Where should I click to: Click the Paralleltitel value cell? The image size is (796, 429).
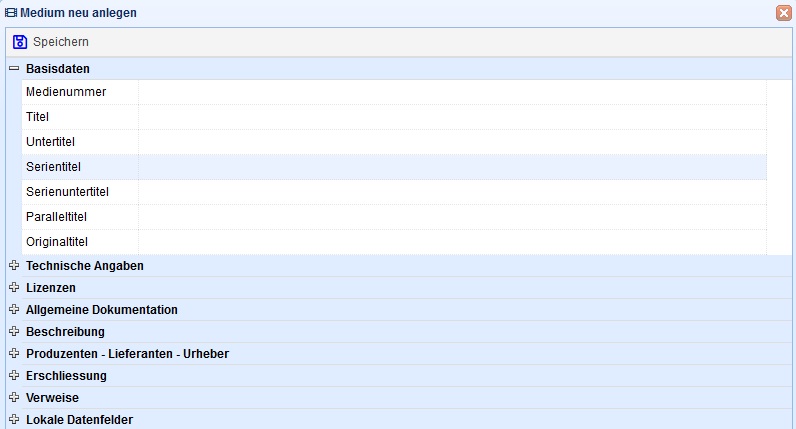[452, 217]
